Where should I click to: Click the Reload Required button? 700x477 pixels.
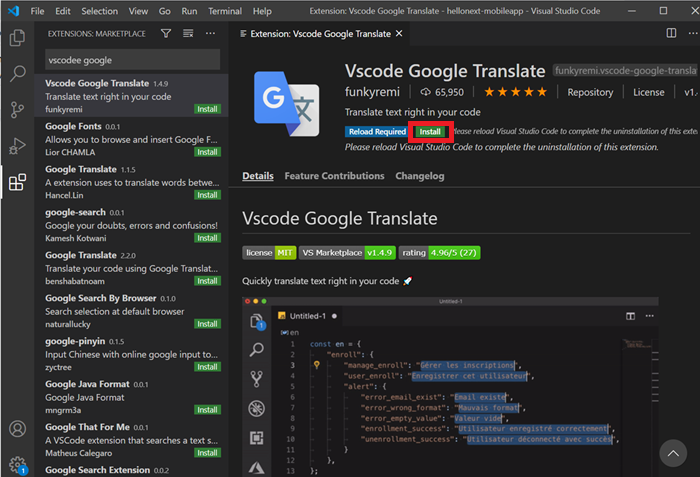376,132
